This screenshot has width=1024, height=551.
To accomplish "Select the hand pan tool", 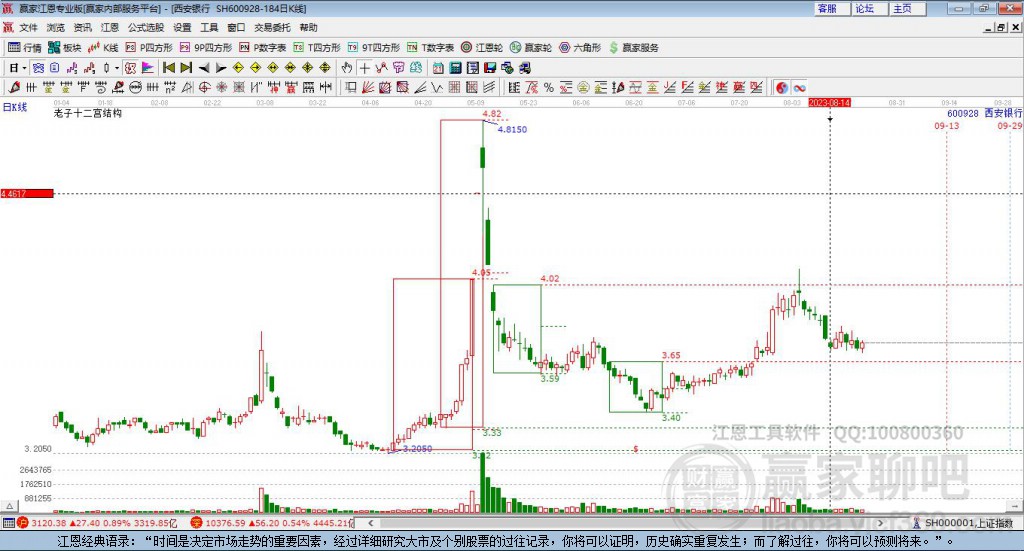I will tap(347, 68).
